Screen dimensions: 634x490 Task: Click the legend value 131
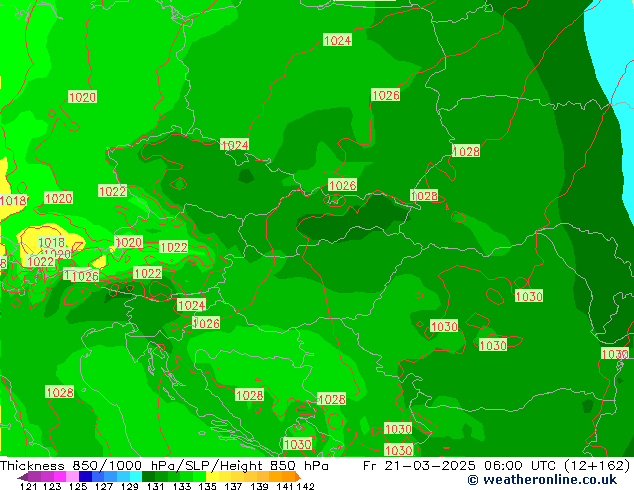point(156,486)
